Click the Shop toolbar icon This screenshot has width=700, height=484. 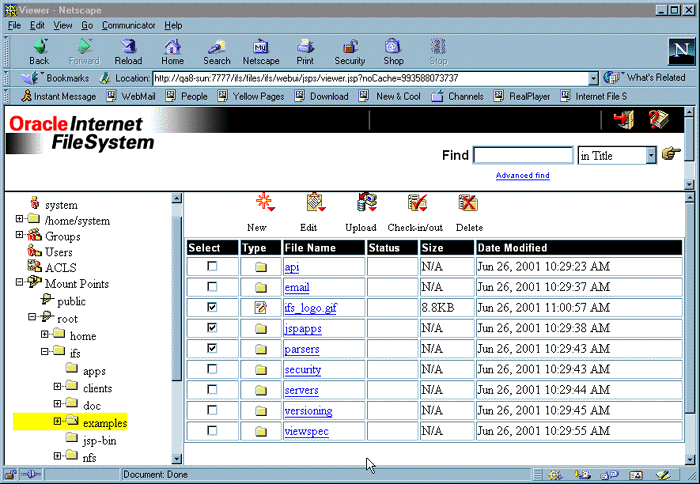click(x=393, y=46)
